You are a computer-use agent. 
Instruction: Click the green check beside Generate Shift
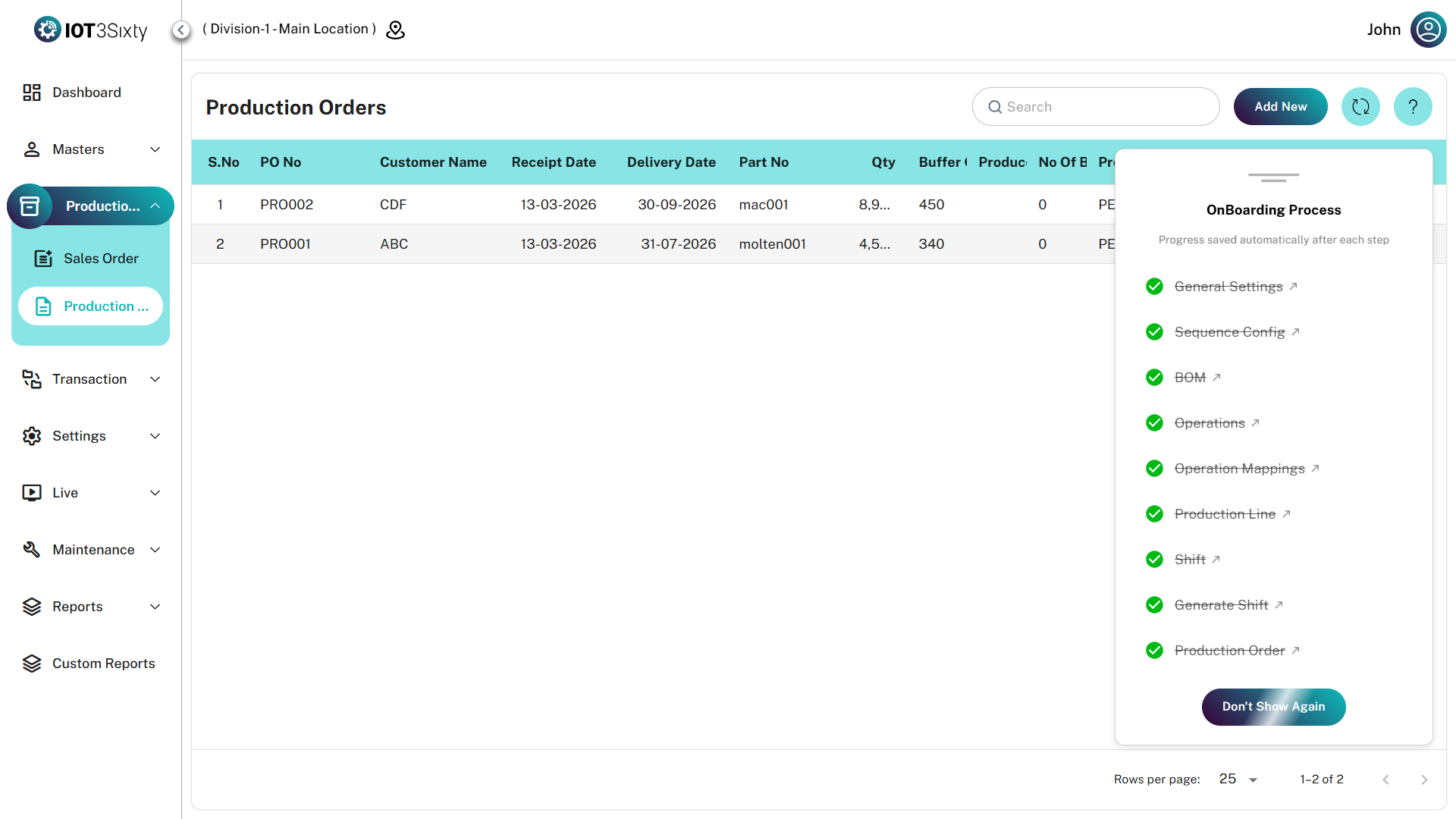point(1154,605)
